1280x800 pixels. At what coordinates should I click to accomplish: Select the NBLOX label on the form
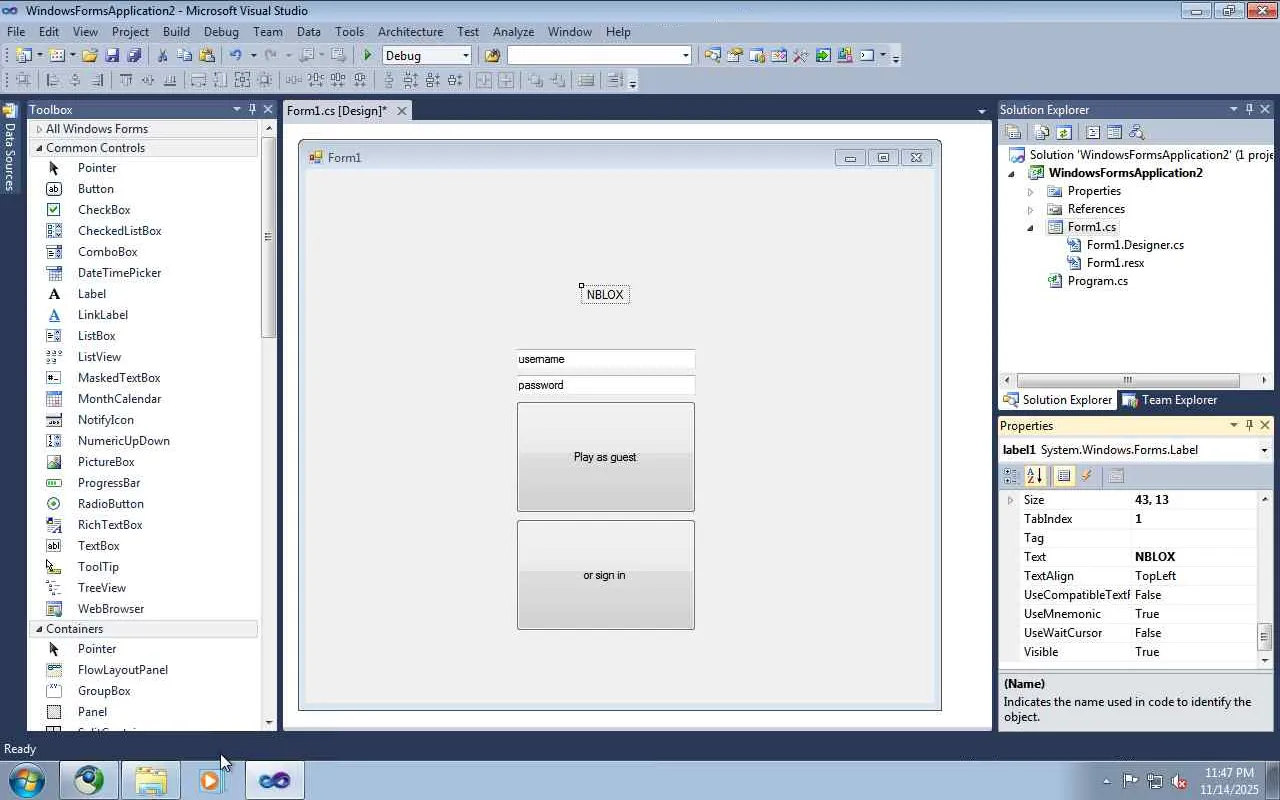tap(605, 294)
